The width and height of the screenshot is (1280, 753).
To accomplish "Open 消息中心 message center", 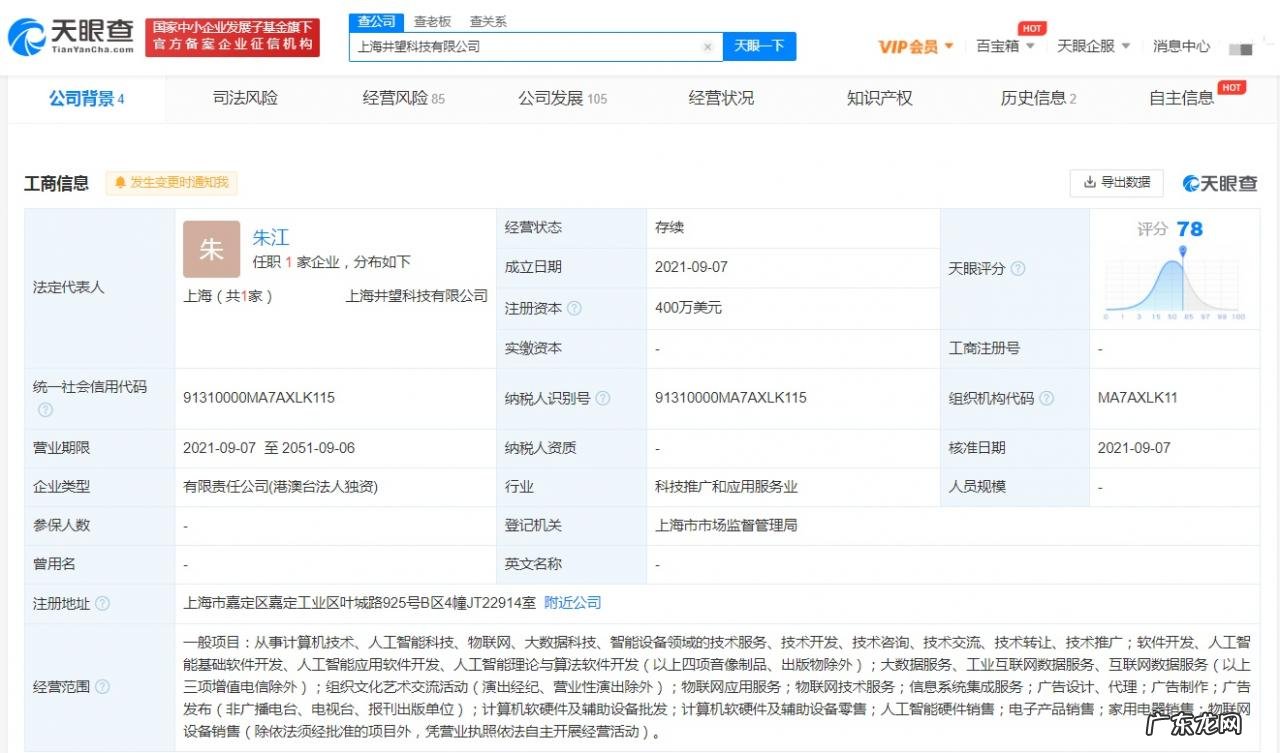I will pyautogui.click(x=1181, y=45).
